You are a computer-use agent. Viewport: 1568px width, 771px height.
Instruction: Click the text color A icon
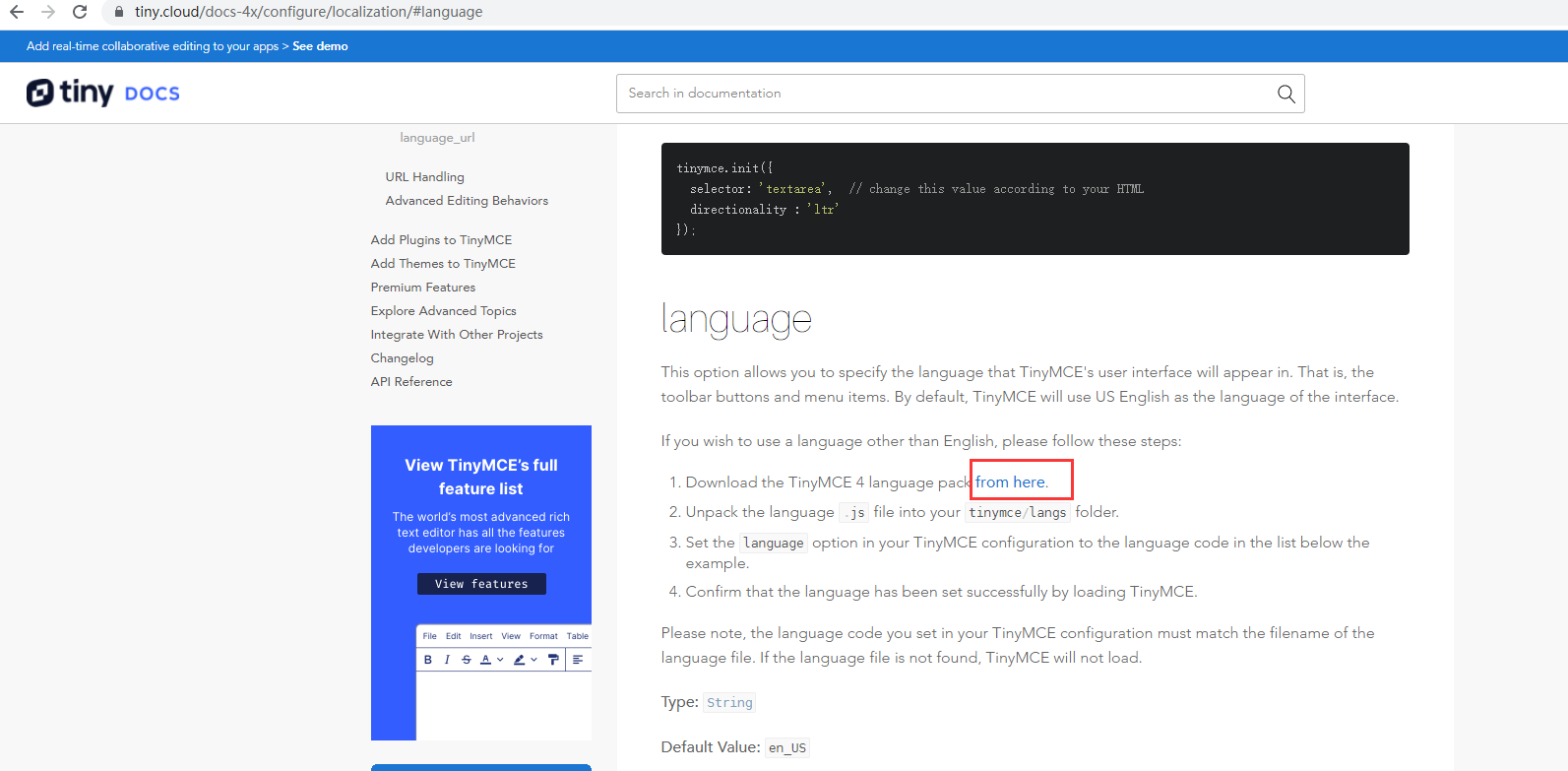tap(485, 660)
